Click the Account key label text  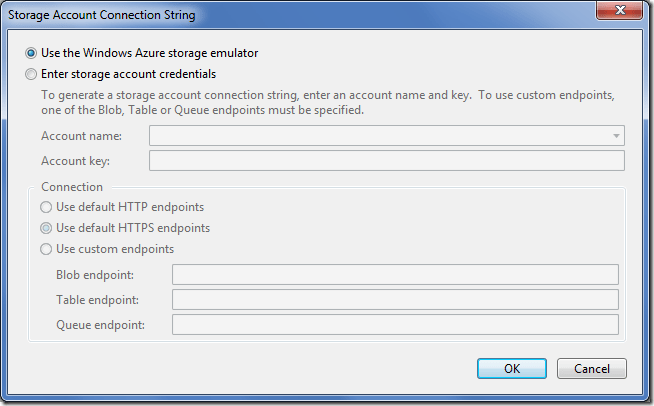(76, 161)
